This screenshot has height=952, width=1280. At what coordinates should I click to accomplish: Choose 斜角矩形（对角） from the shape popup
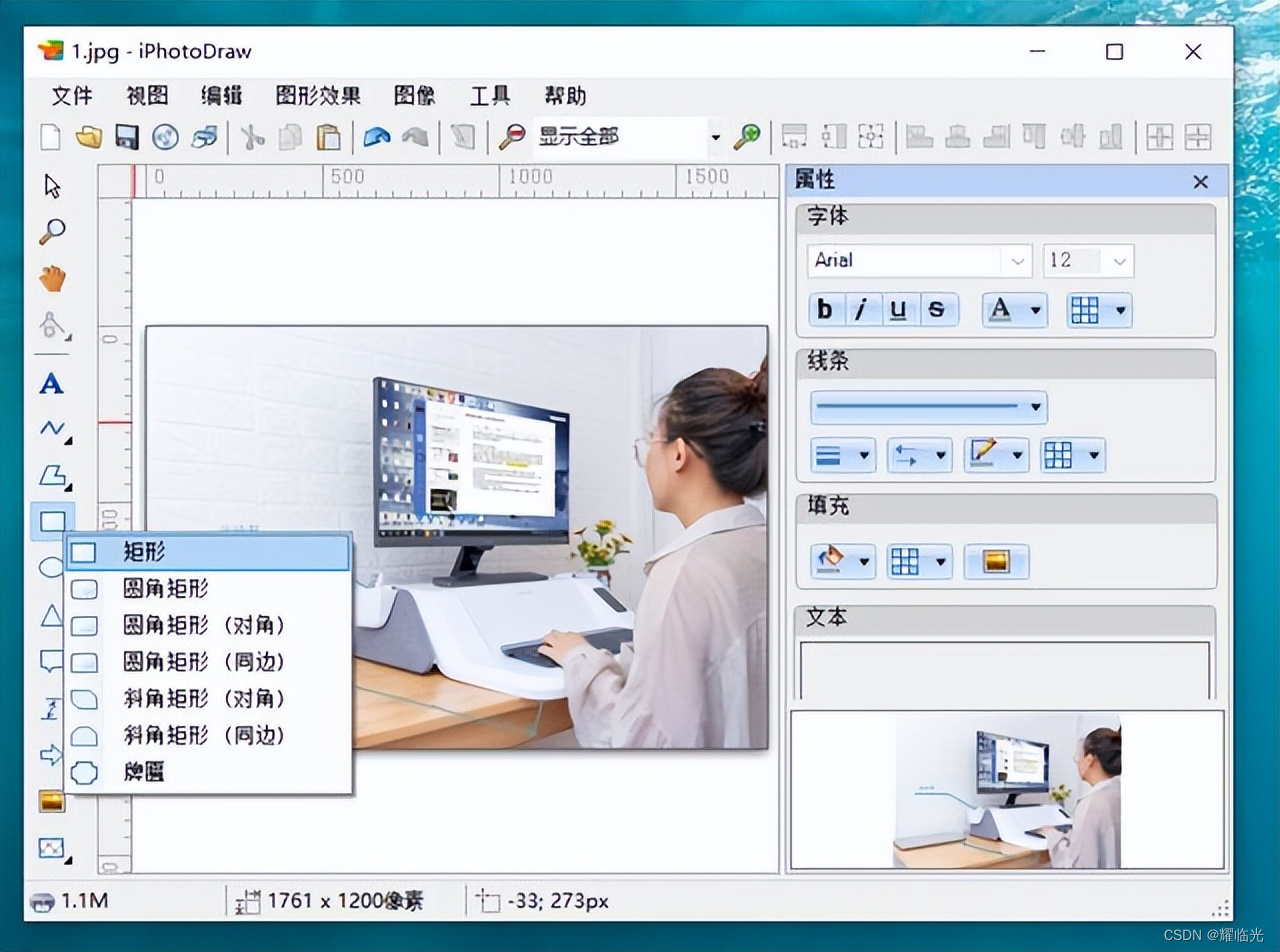[x=208, y=698]
